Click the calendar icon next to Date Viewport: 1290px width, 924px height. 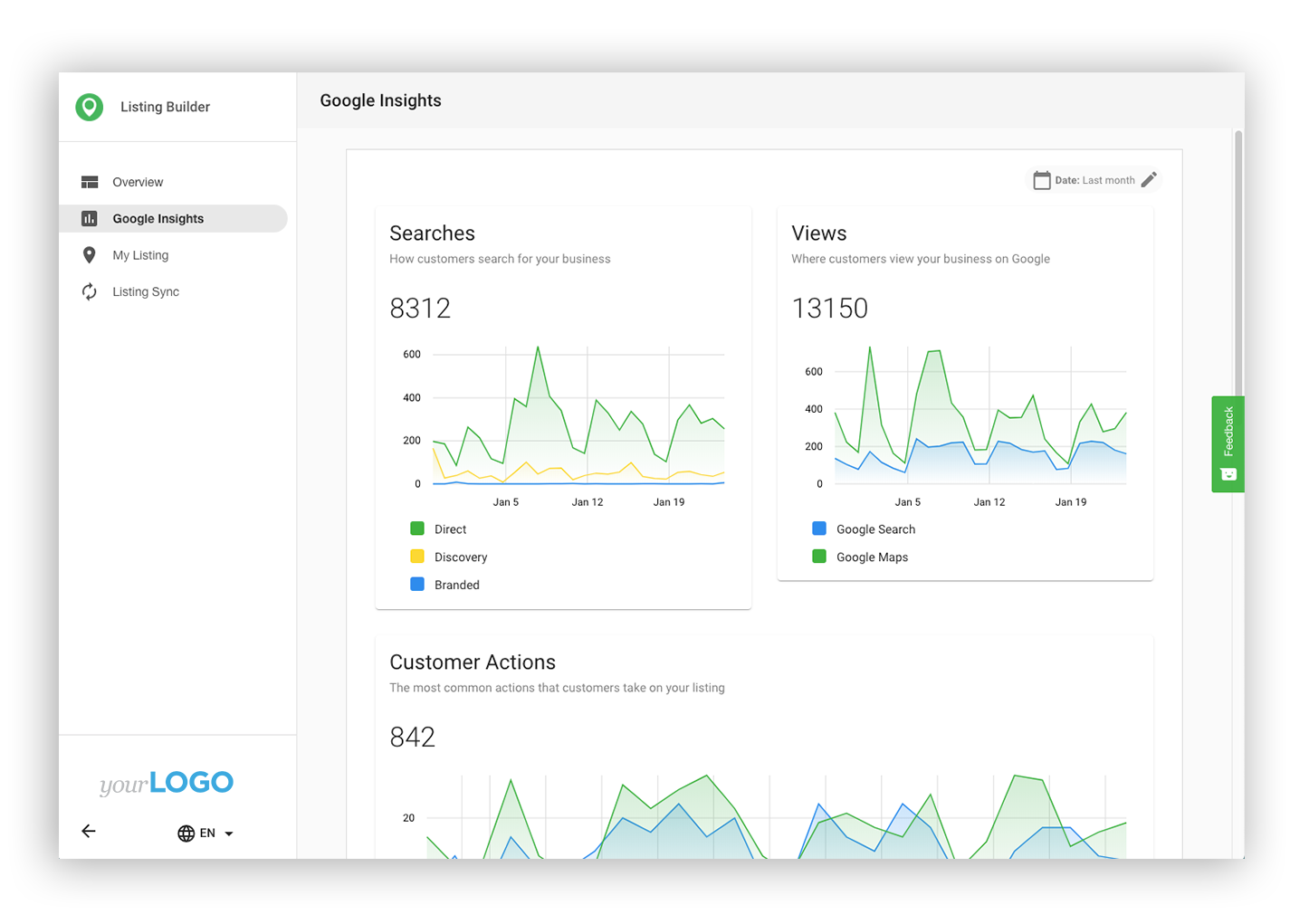[x=1042, y=180]
